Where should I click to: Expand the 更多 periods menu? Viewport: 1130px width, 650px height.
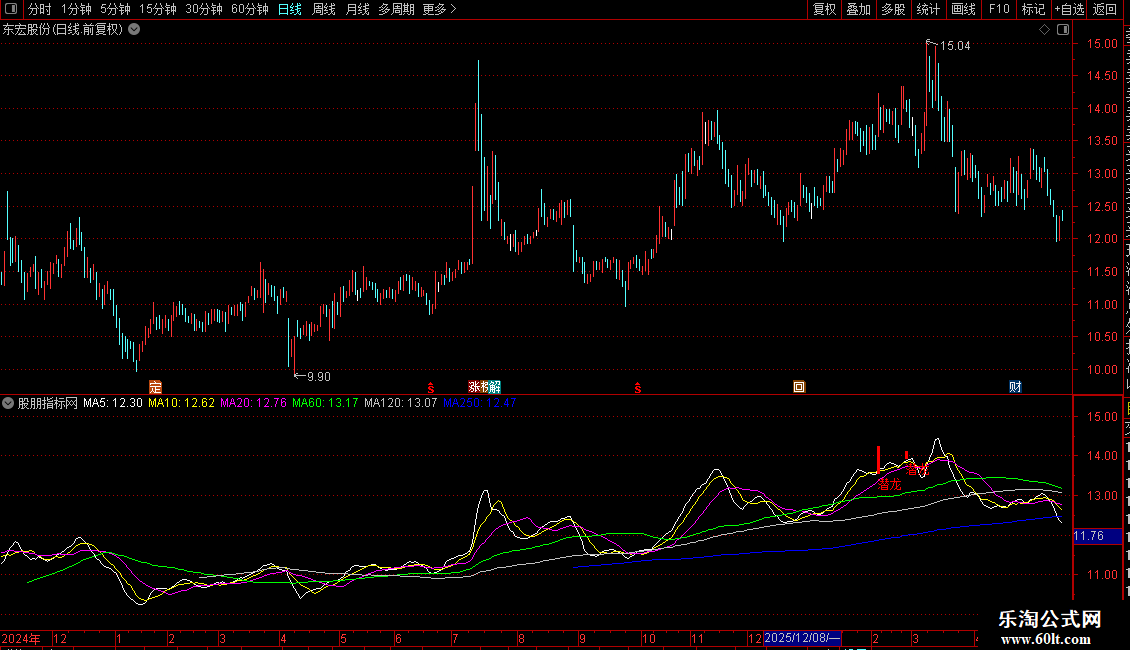click(x=439, y=9)
